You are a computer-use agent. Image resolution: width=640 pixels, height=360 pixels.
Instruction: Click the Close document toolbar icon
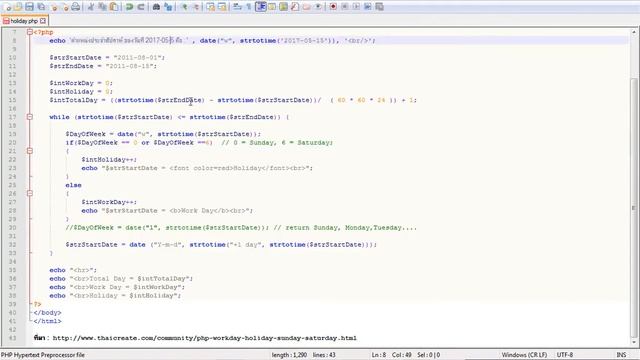click(x=53, y=7)
